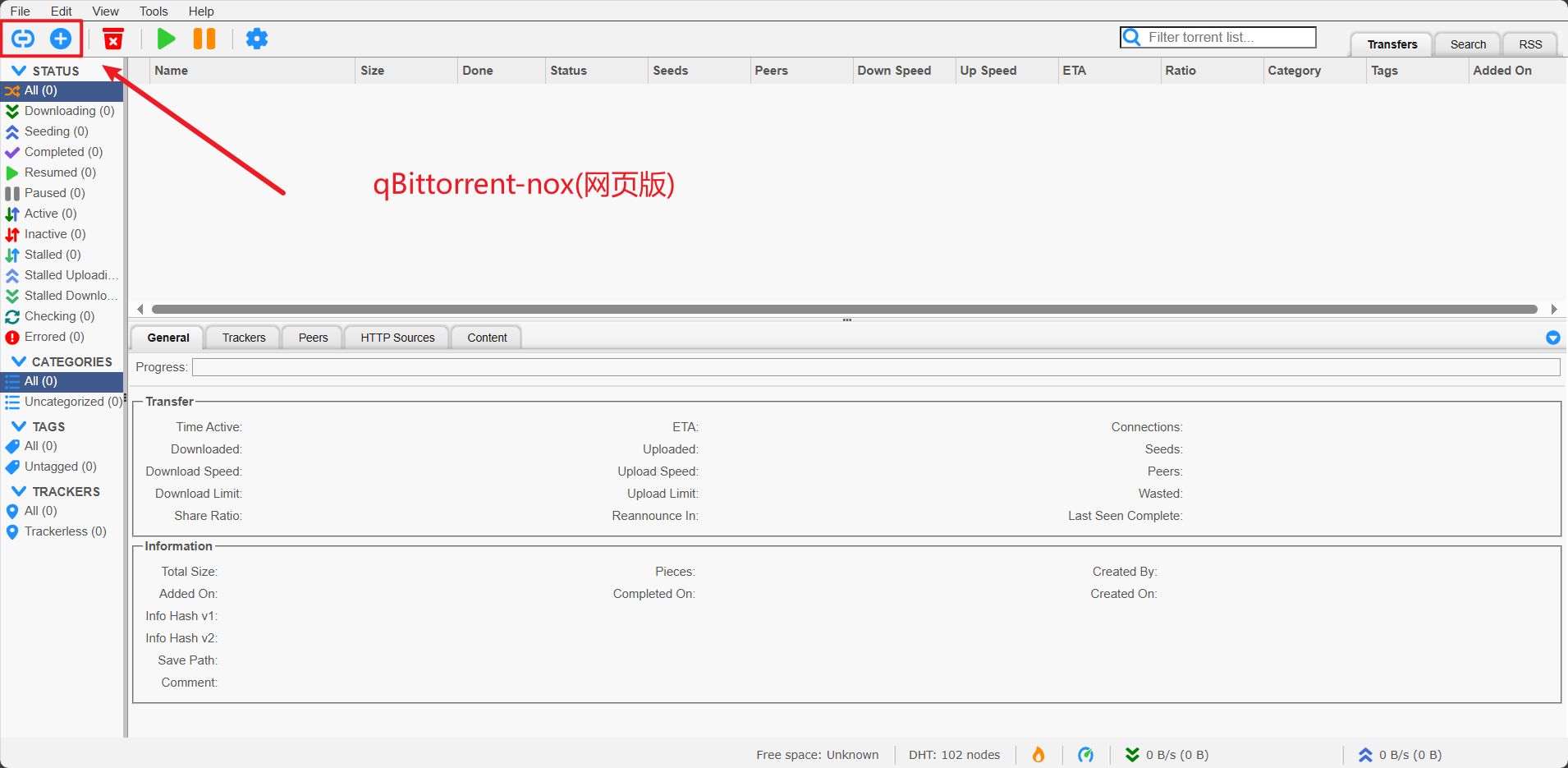Pause torrents with orange pause icon
1568x768 pixels.
(x=204, y=39)
